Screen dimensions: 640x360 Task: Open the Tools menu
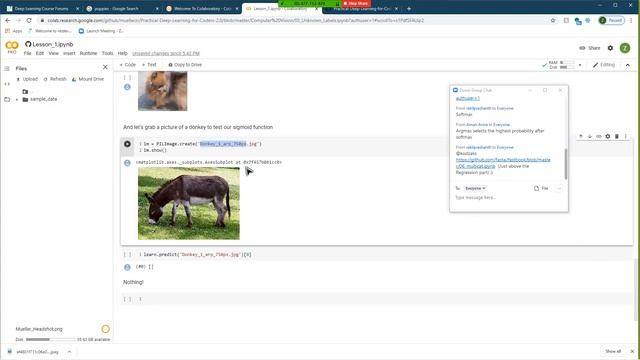[107, 53]
